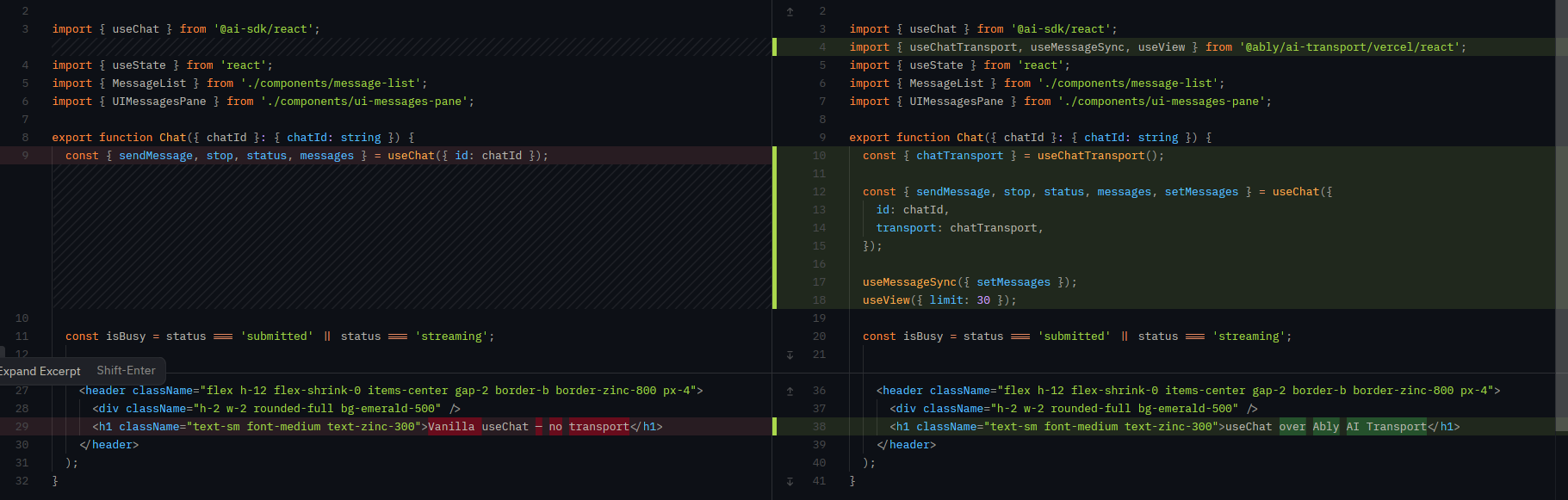This screenshot has height=500, width=1568.
Task: Expand hidden lines below right-pane line 21
Action: click(x=790, y=355)
